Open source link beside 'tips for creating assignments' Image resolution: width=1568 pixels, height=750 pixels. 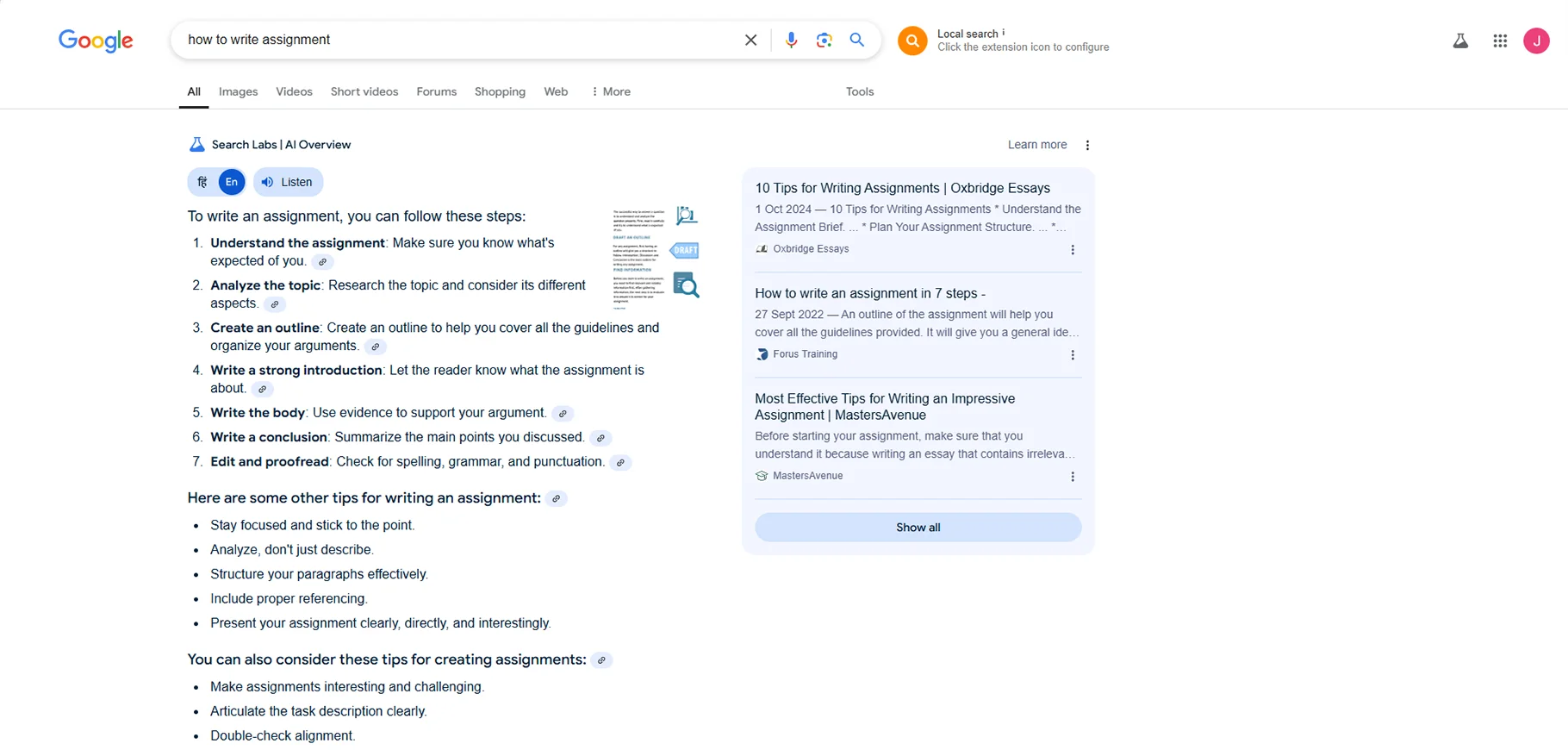[601, 660]
